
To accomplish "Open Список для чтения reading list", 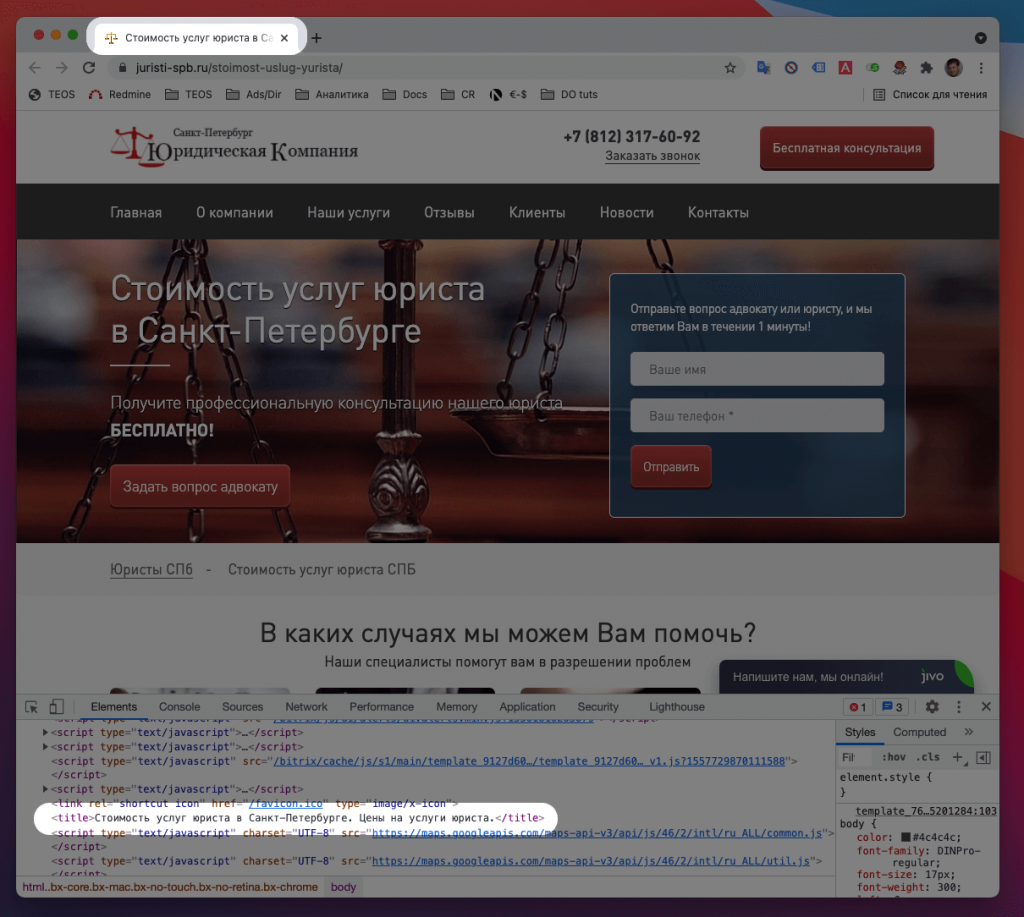I will pyautogui.click(x=930, y=95).
